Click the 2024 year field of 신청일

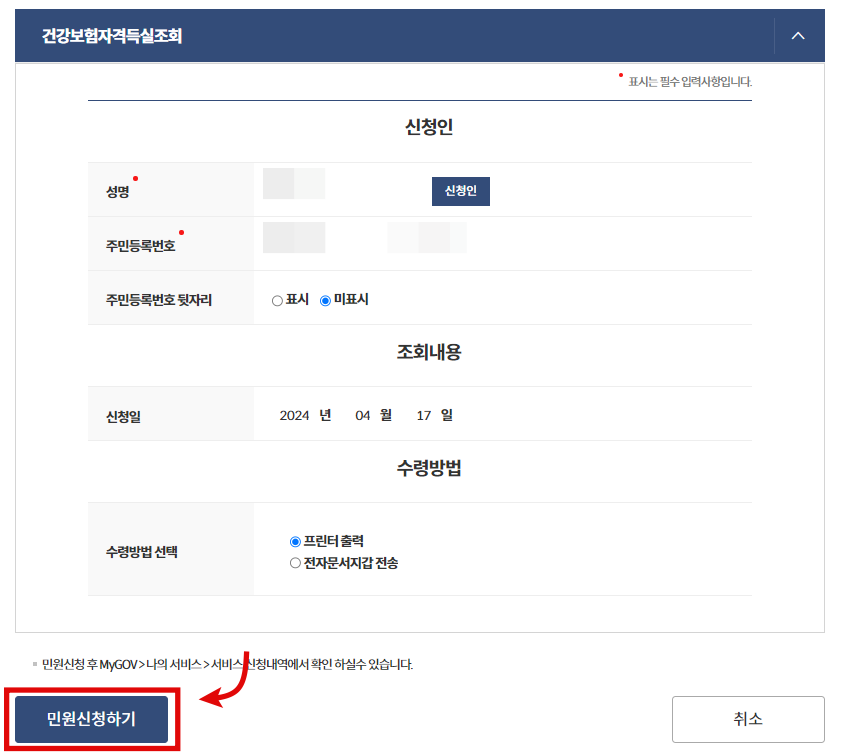[x=294, y=413]
